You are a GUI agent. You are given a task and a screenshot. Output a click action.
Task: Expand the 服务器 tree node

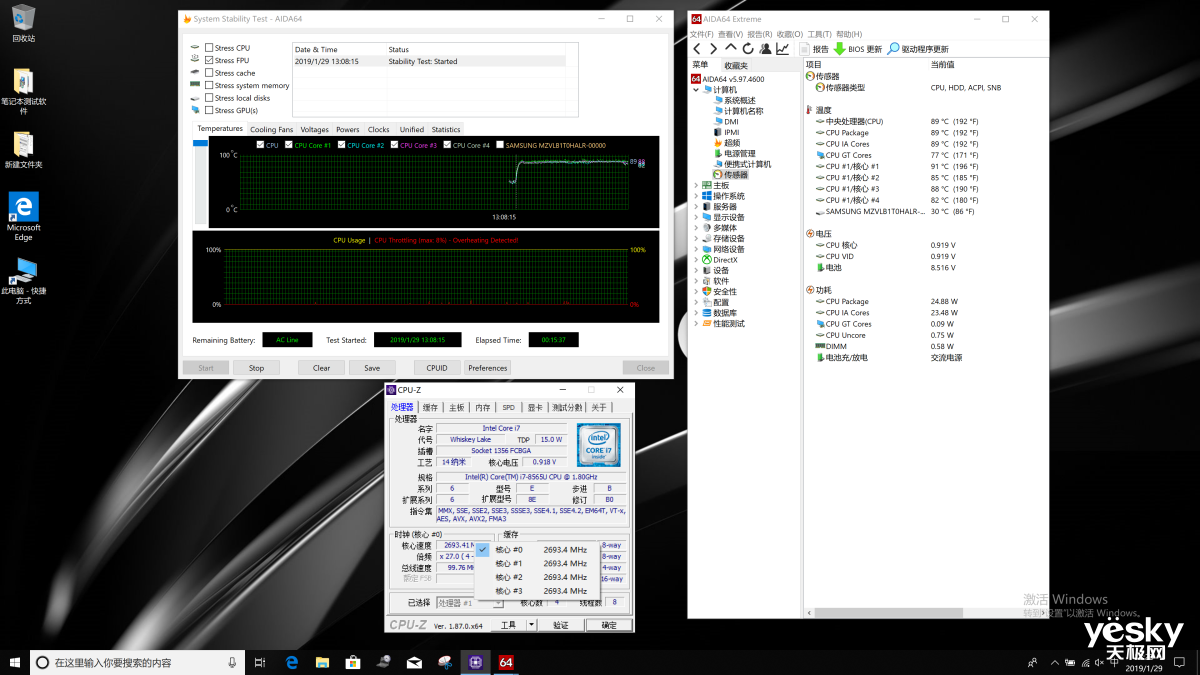696,207
